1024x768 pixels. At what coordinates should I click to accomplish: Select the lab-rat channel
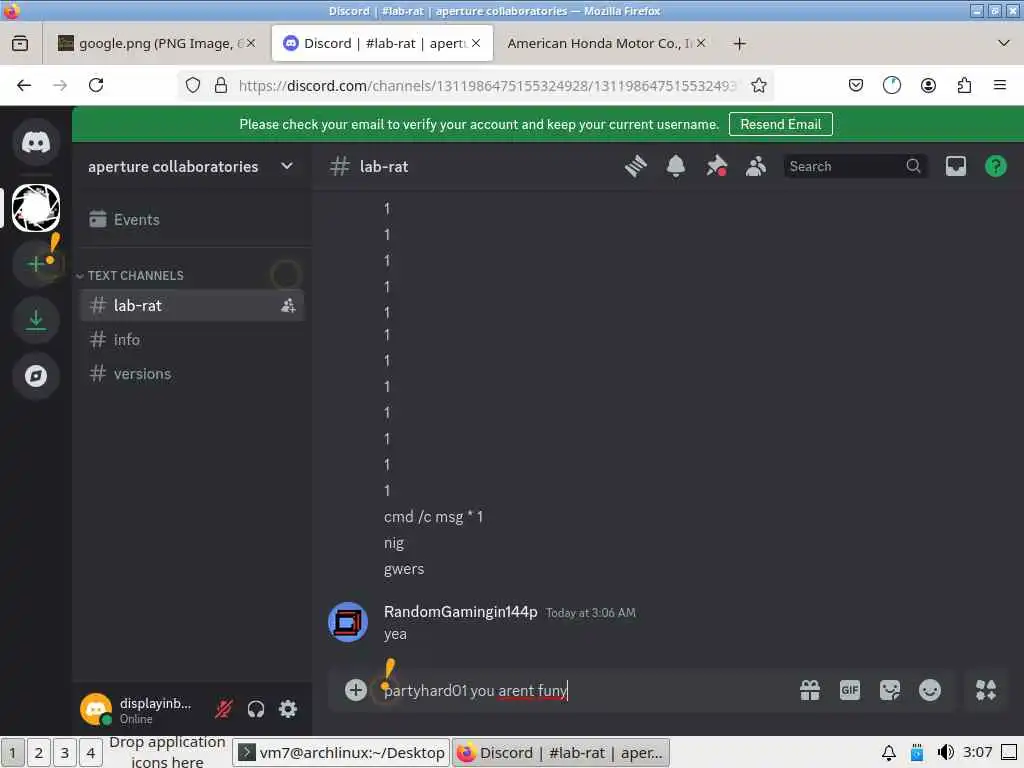tap(192, 306)
